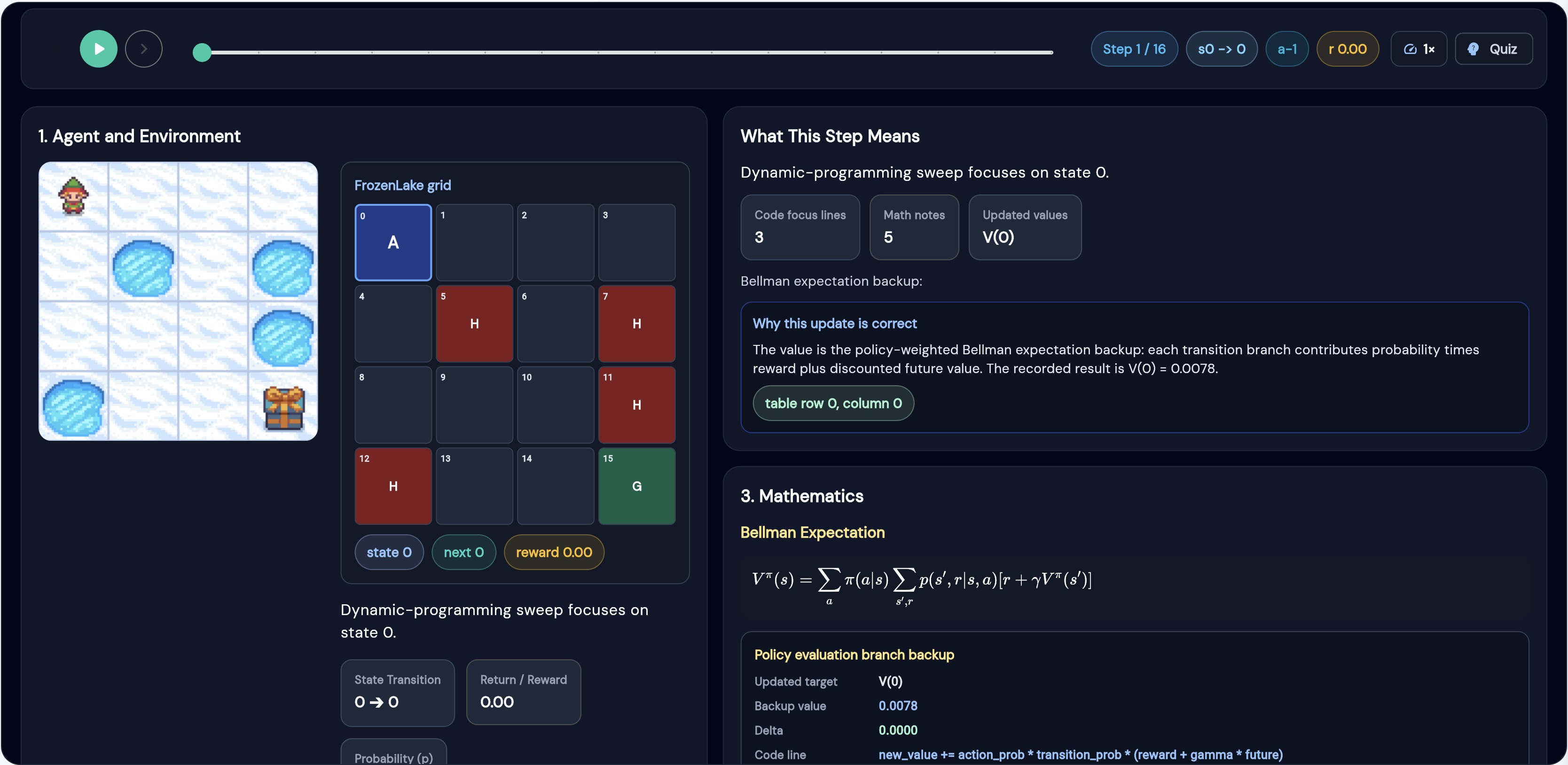Select grid cell 2
Image resolution: width=1568 pixels, height=765 pixels.
(556, 242)
